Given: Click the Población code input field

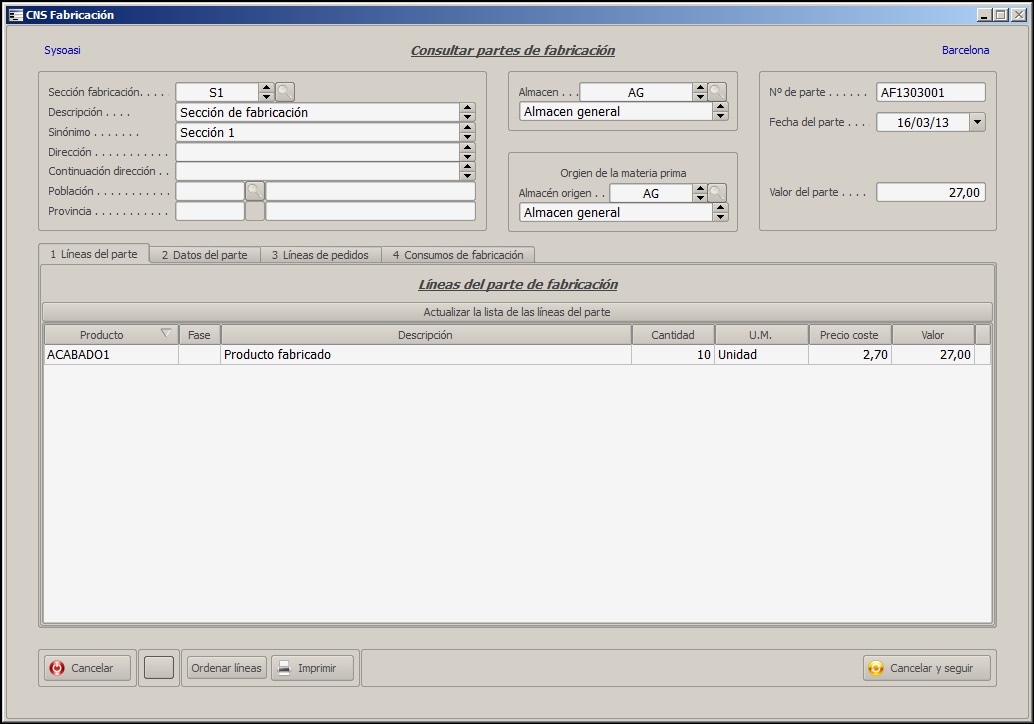Looking at the screenshot, I should tap(210, 191).
